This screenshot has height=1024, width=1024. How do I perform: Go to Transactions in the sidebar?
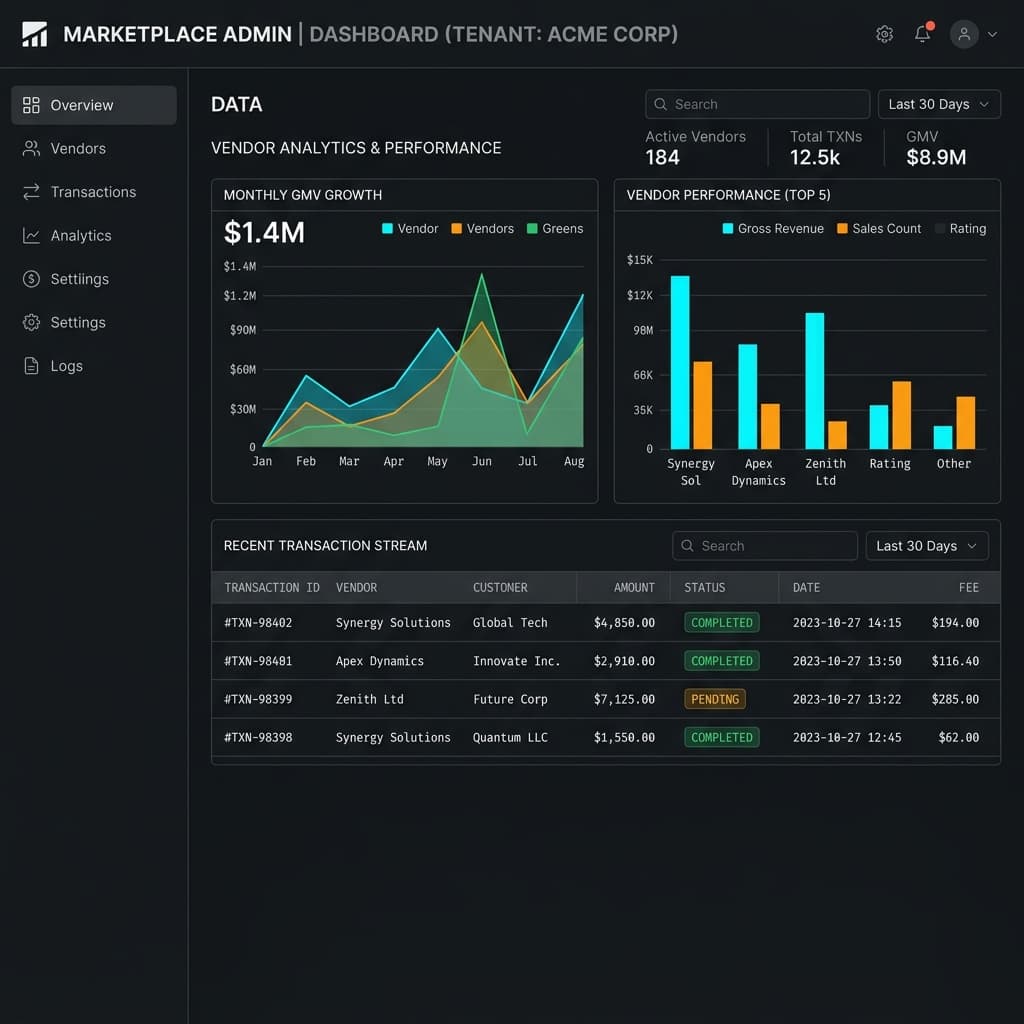[x=94, y=192]
